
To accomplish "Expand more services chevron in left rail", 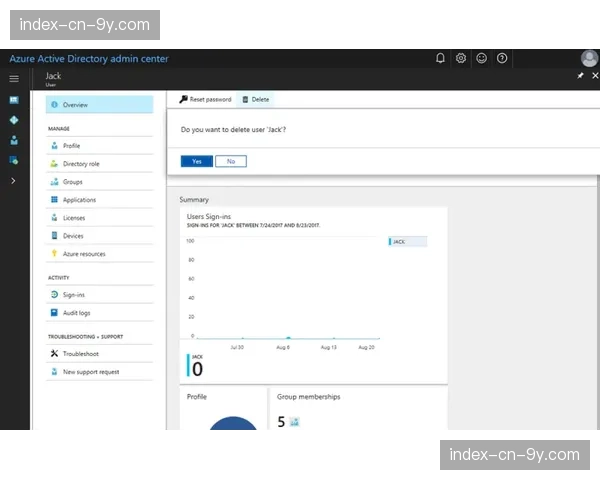I will pos(13,181).
